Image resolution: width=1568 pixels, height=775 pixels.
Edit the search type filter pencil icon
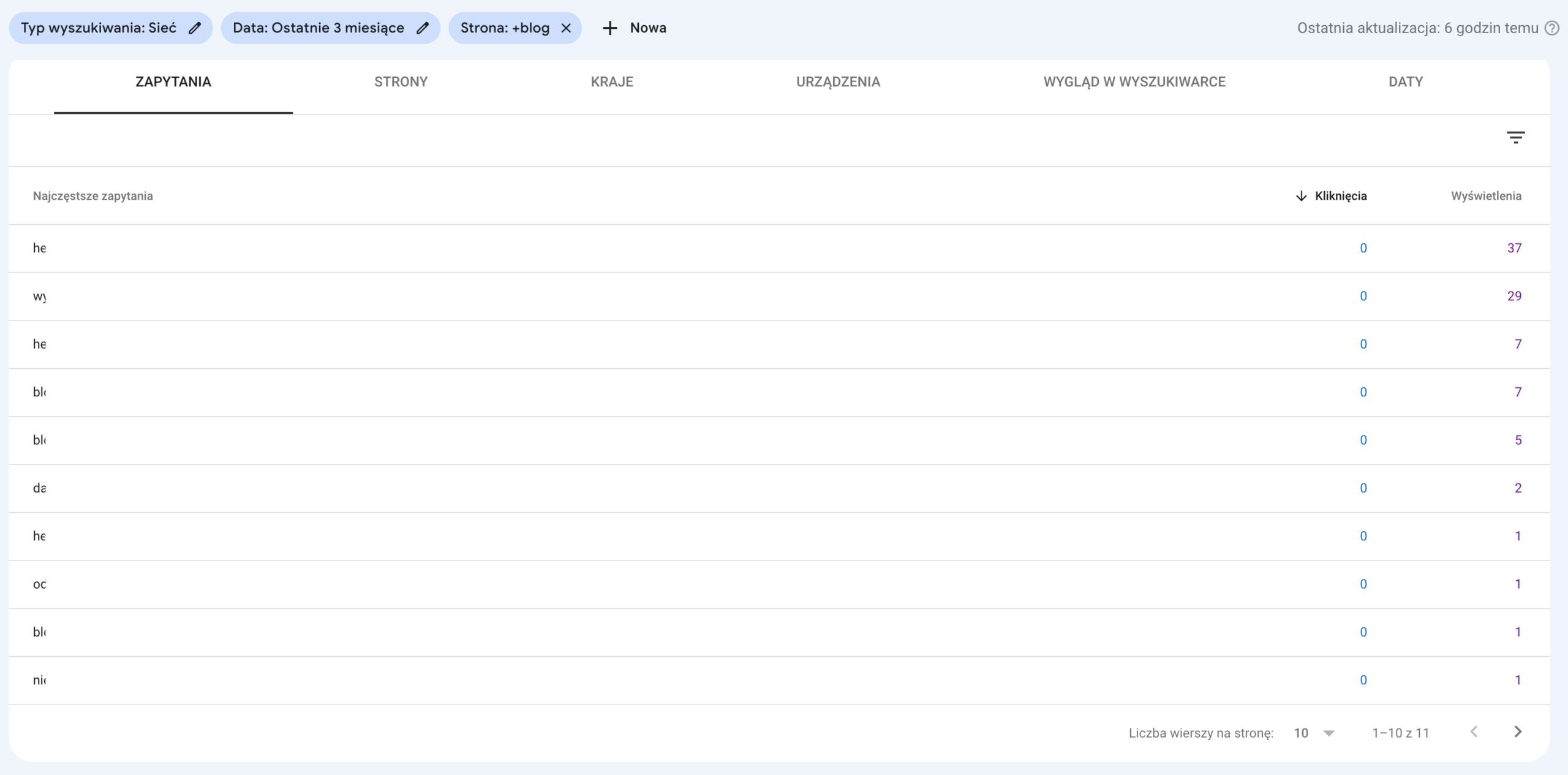point(195,28)
